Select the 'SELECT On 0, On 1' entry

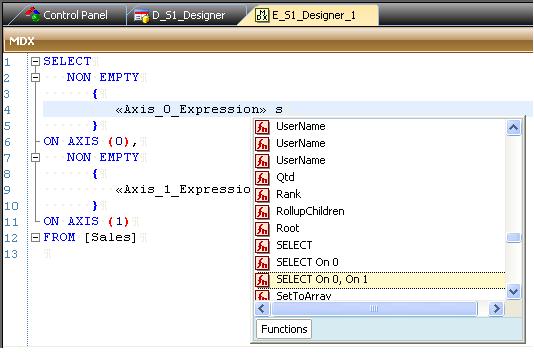(x=380, y=280)
